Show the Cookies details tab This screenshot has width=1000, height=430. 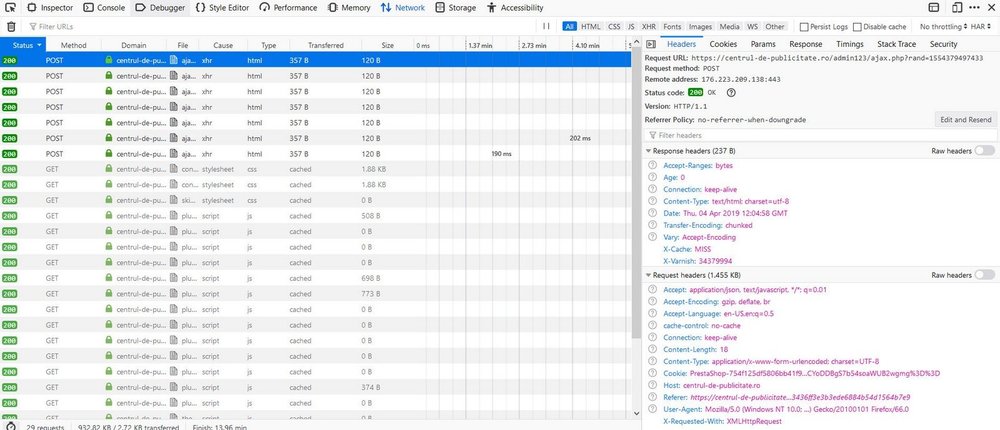723,44
